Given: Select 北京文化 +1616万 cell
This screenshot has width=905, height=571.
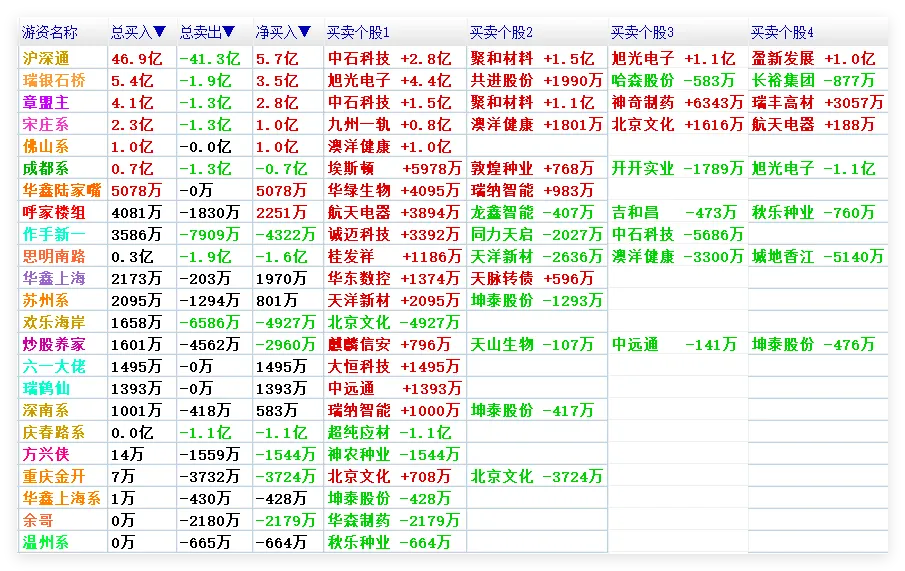Looking at the screenshot, I should (x=678, y=124).
